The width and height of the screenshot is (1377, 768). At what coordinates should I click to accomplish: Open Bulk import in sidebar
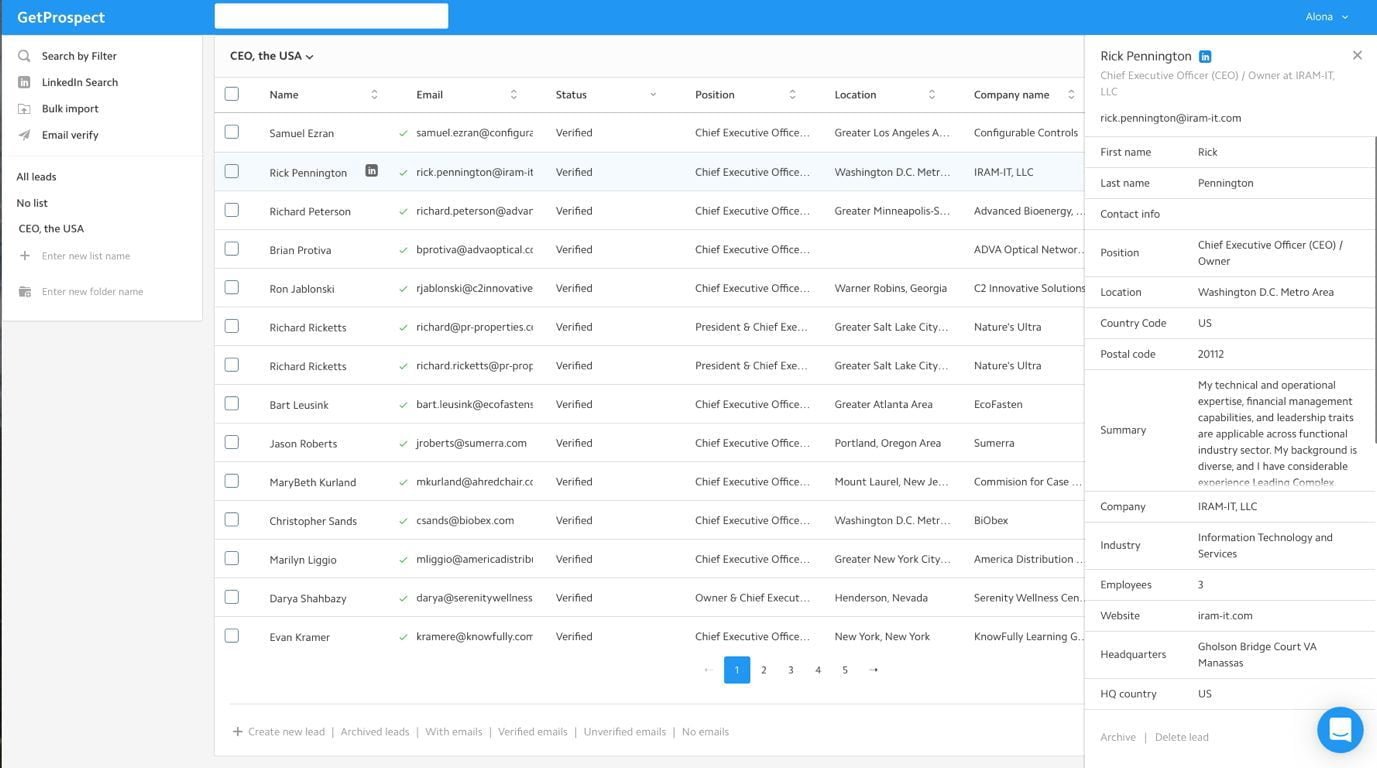(x=70, y=108)
